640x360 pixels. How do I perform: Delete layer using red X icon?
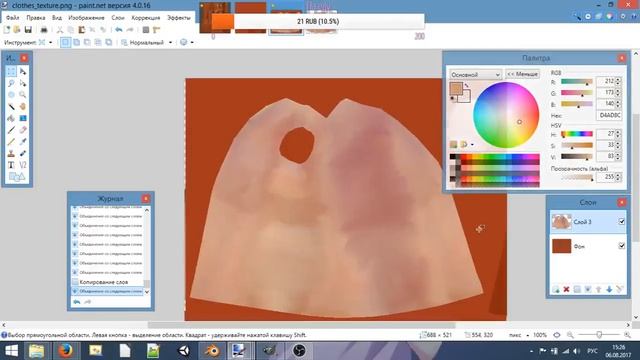coord(566,289)
